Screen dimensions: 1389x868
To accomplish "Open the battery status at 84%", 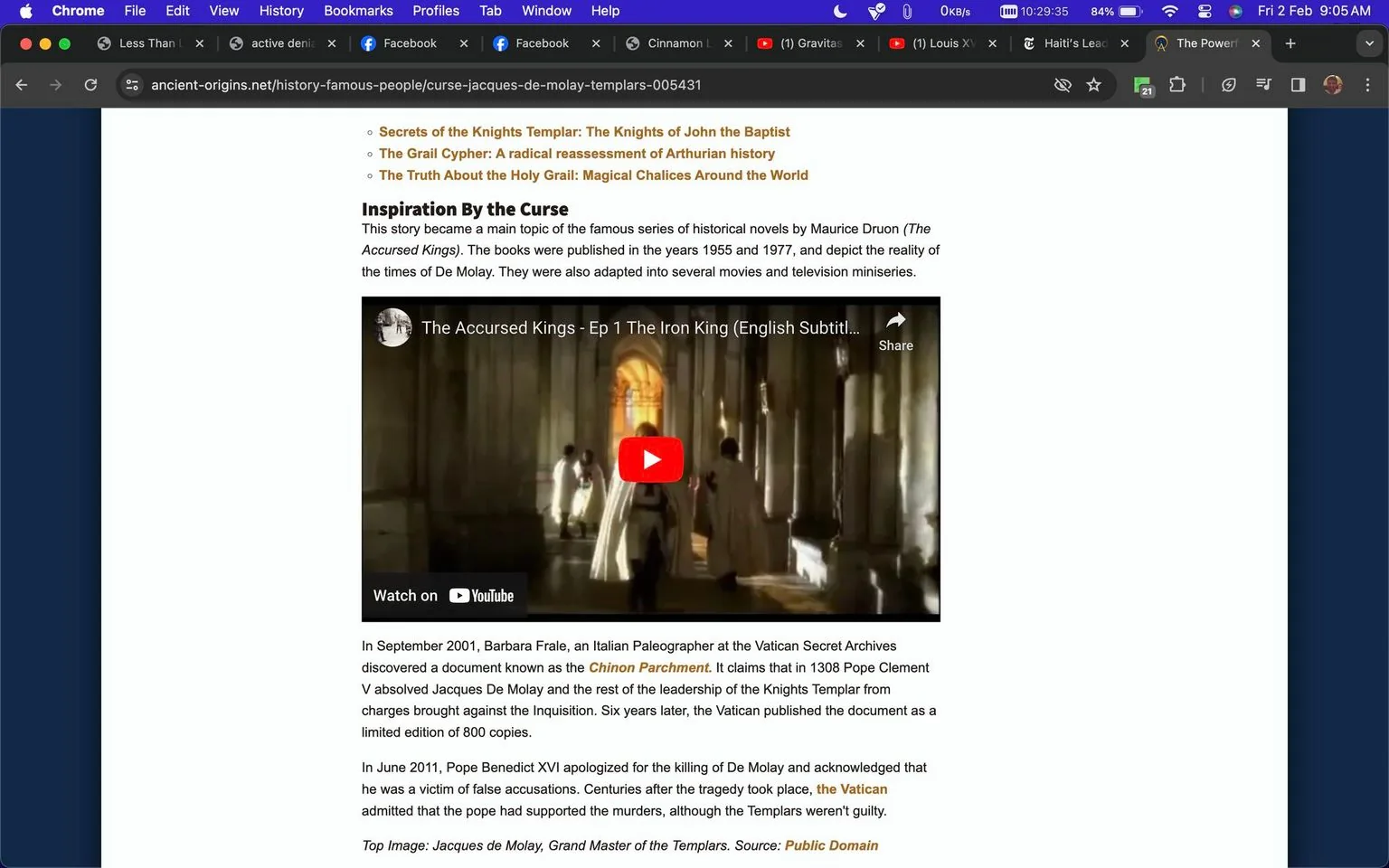I will tap(1116, 11).
